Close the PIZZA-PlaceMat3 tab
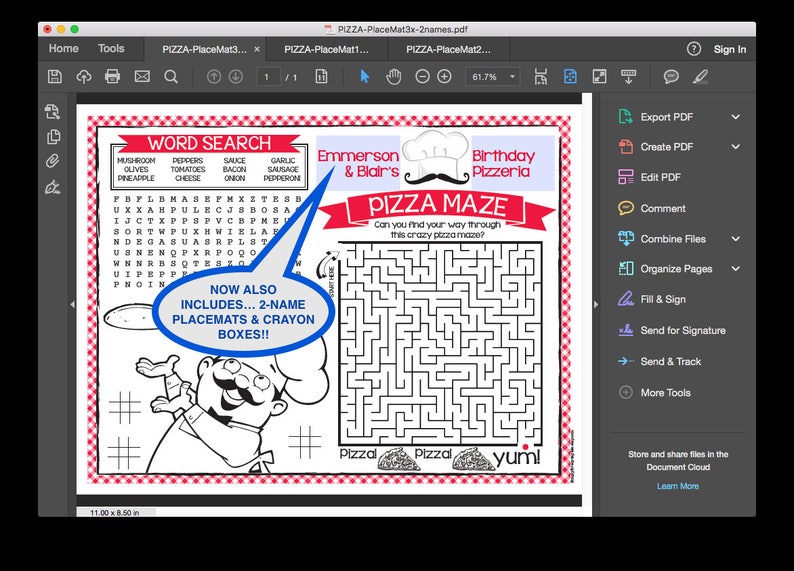The image size is (794, 571). tap(257, 49)
